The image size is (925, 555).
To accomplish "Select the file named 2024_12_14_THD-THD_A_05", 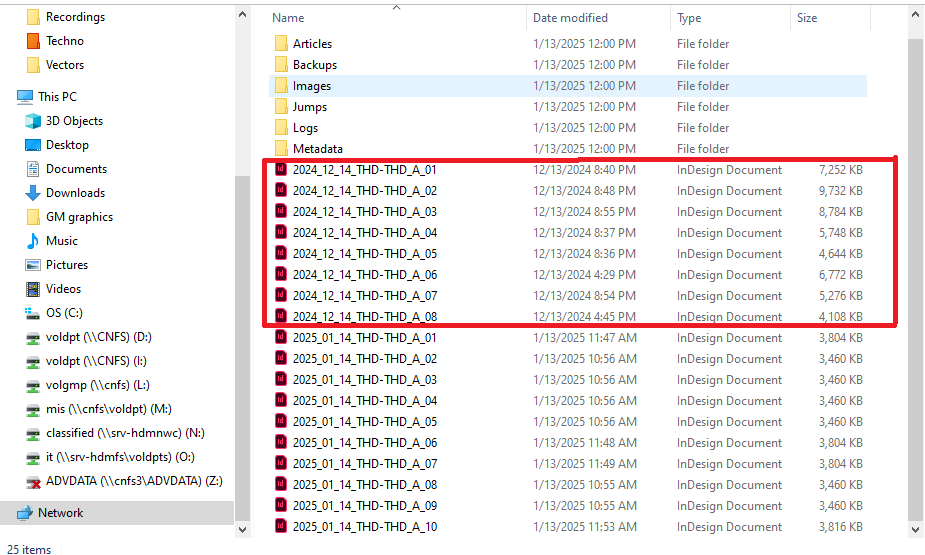I will coord(364,254).
